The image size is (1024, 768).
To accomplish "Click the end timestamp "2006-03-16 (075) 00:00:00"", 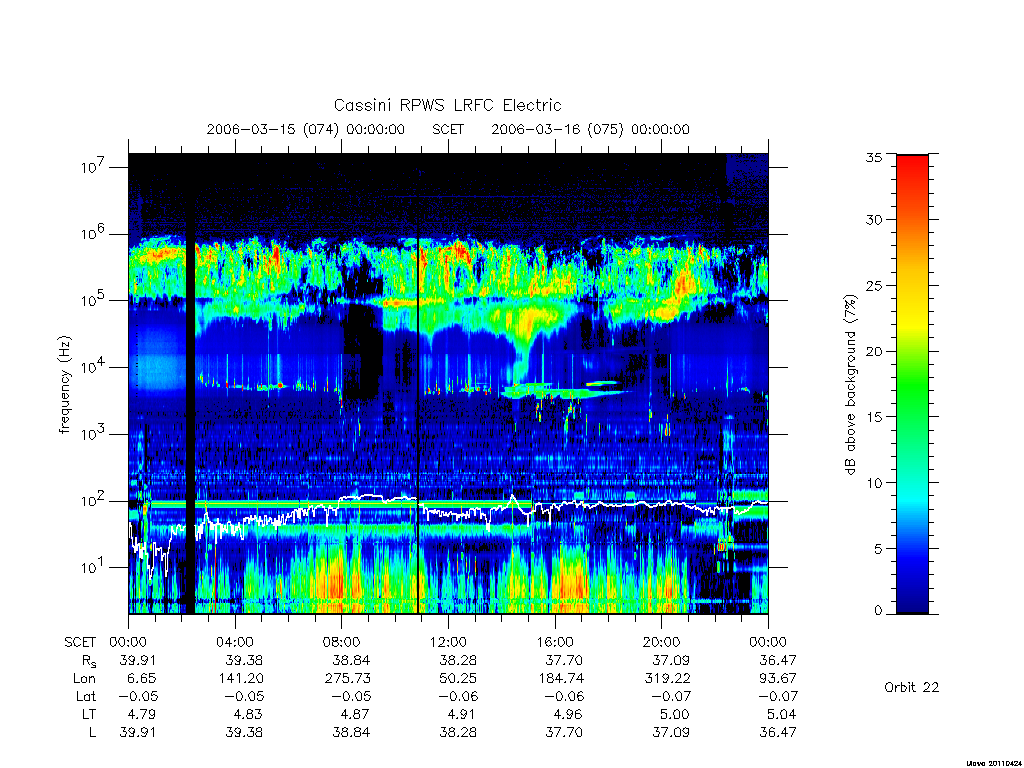I will [x=590, y=129].
